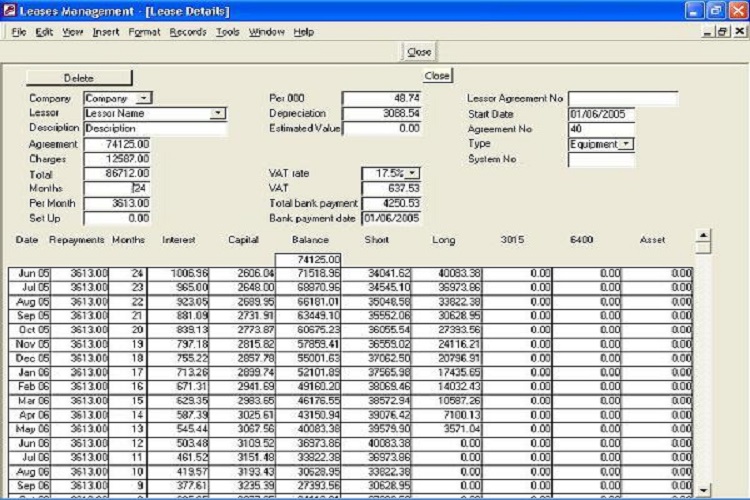Click the scrollbar down arrow

[703, 490]
